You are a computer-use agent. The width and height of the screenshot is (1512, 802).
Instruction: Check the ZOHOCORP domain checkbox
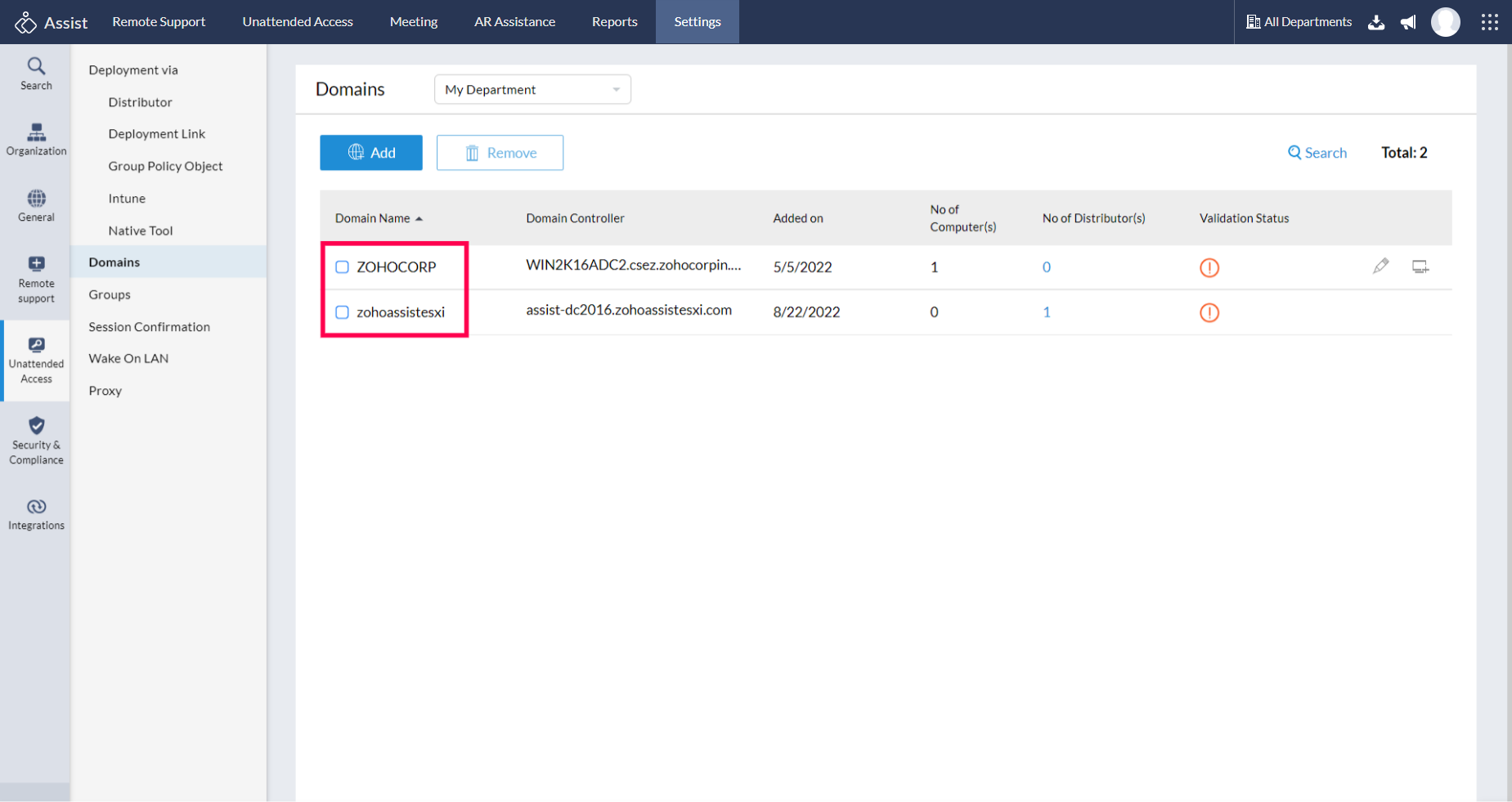point(342,267)
